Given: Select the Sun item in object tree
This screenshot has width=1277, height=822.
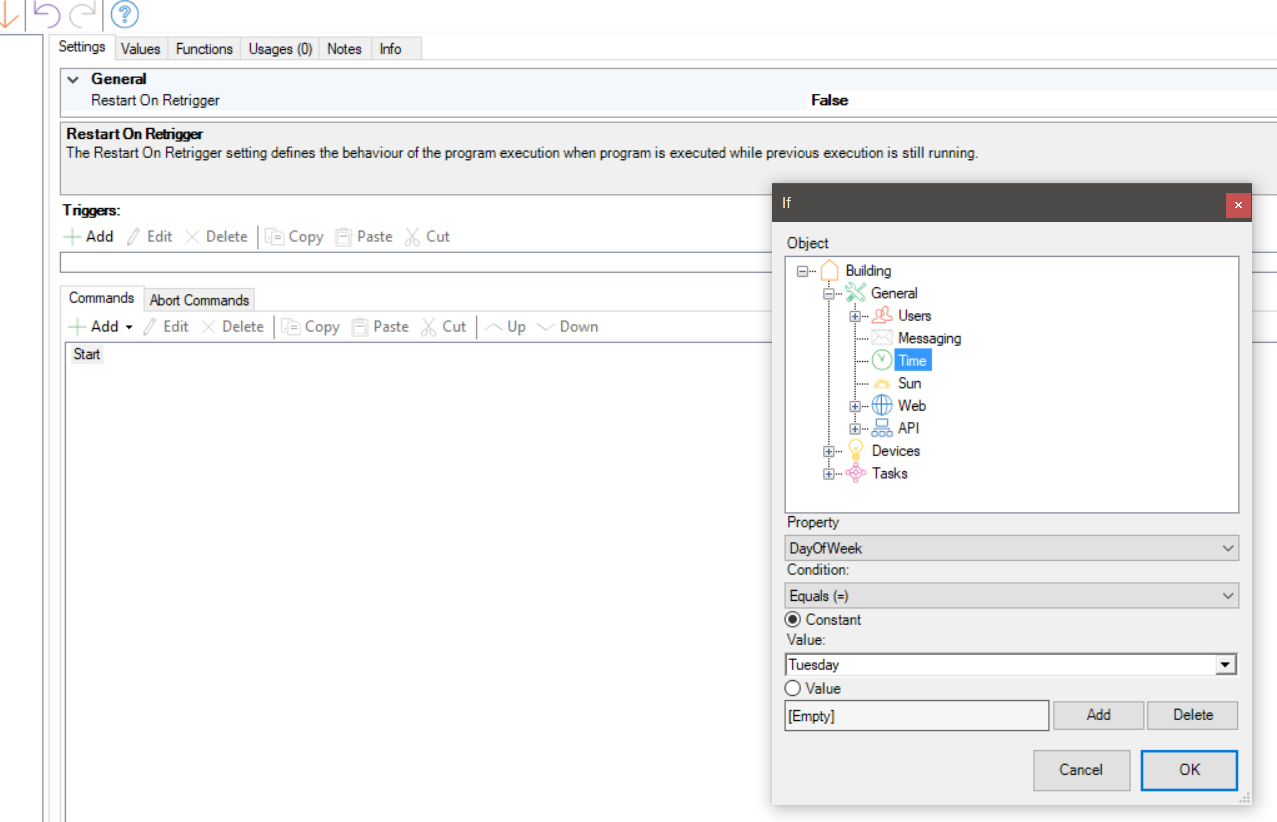Looking at the screenshot, I should click(909, 383).
